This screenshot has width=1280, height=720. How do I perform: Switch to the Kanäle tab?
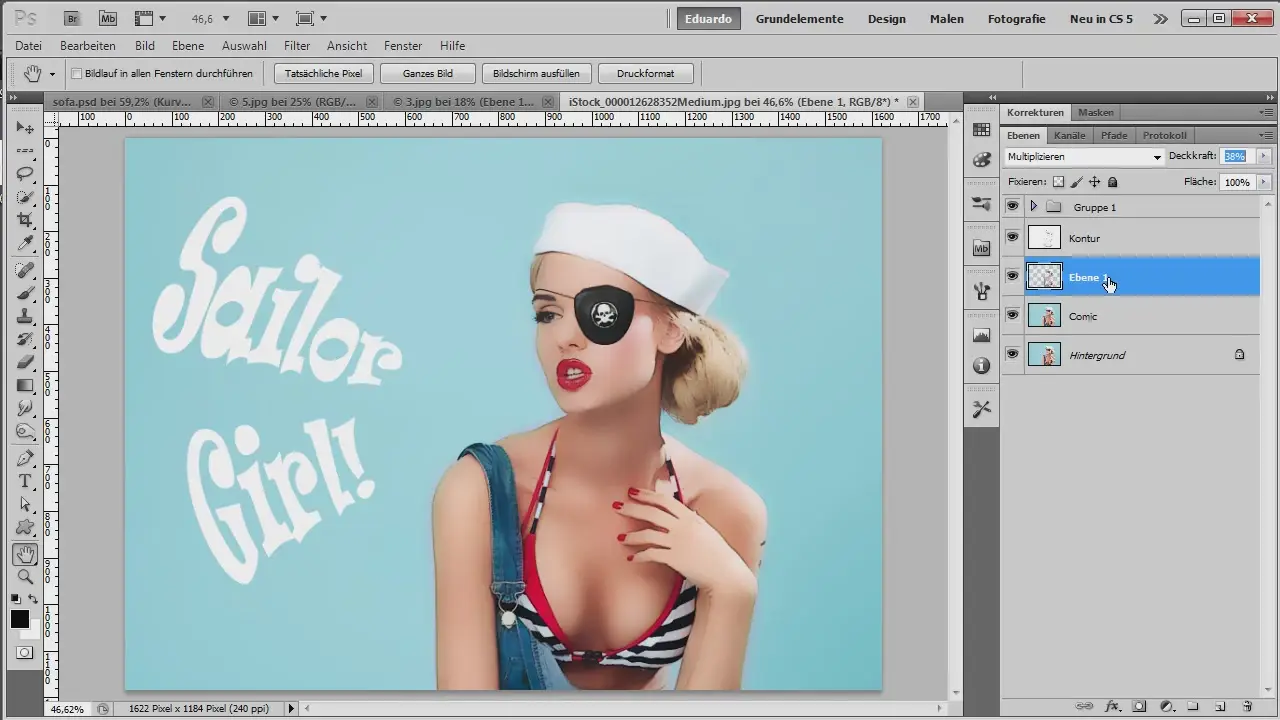tap(1069, 135)
